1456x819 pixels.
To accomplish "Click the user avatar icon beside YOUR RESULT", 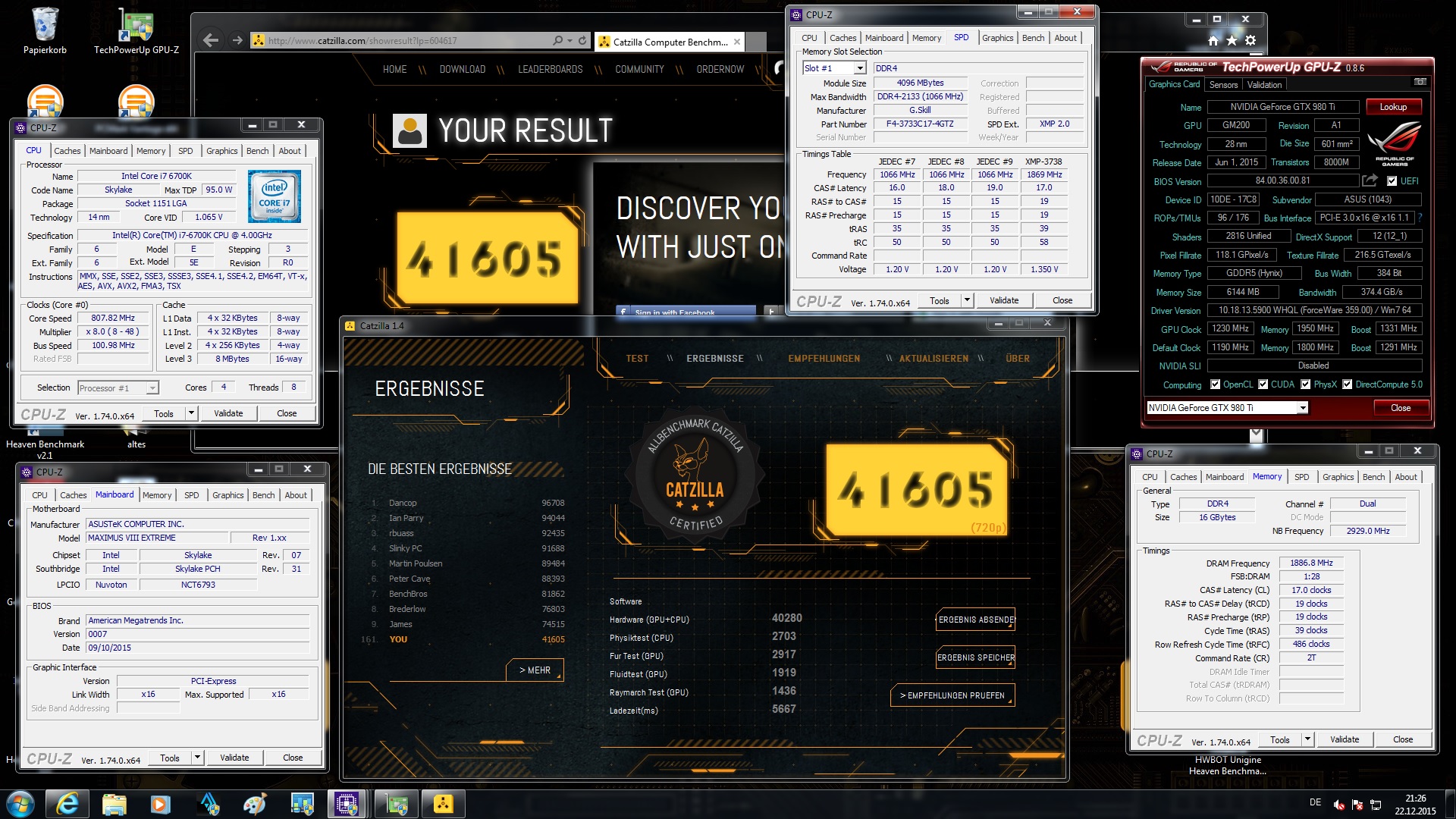I will point(410,130).
